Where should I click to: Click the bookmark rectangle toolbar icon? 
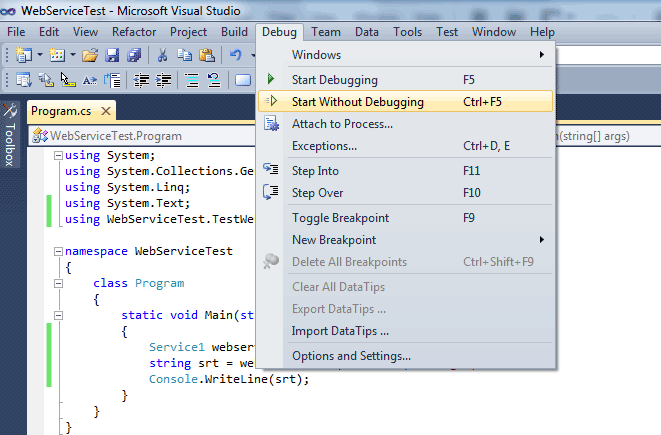click(243, 80)
